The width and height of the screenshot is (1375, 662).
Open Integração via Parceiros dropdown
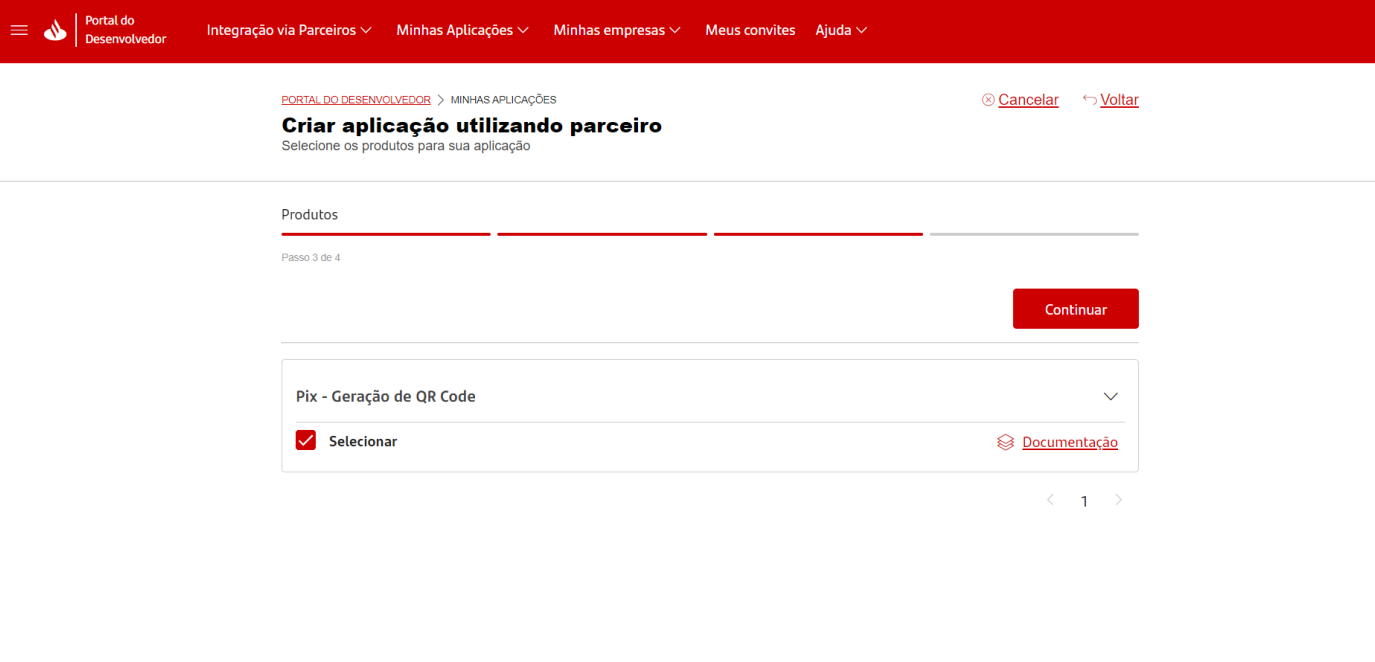289,30
